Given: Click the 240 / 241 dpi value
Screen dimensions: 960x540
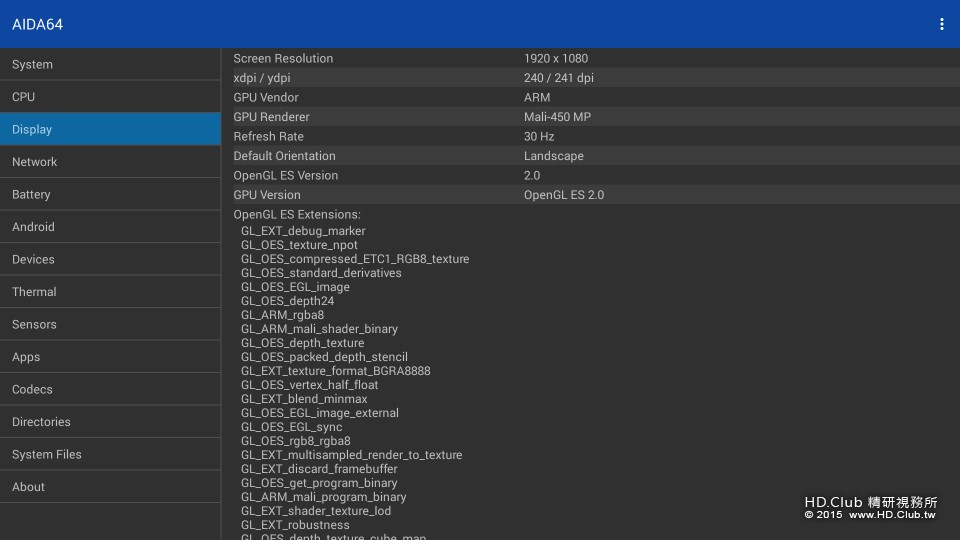Looking at the screenshot, I should point(558,78).
